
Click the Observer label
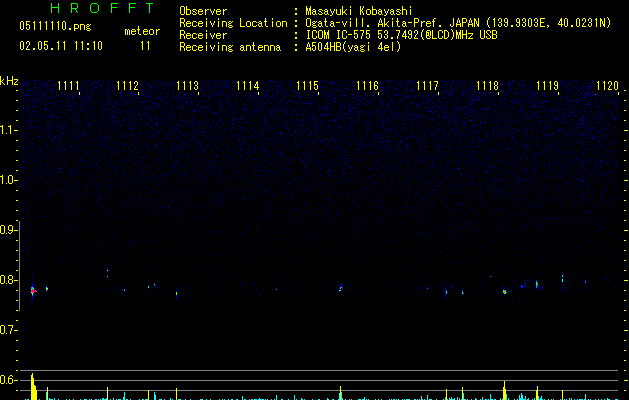click(x=203, y=11)
